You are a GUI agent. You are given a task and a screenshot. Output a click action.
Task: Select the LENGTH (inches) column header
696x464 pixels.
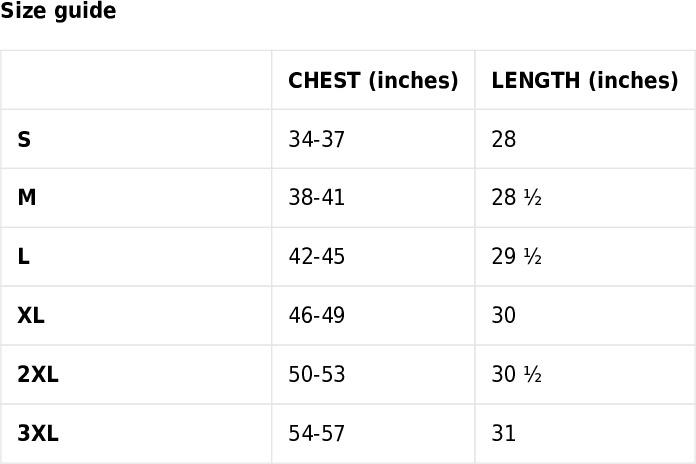point(585,80)
